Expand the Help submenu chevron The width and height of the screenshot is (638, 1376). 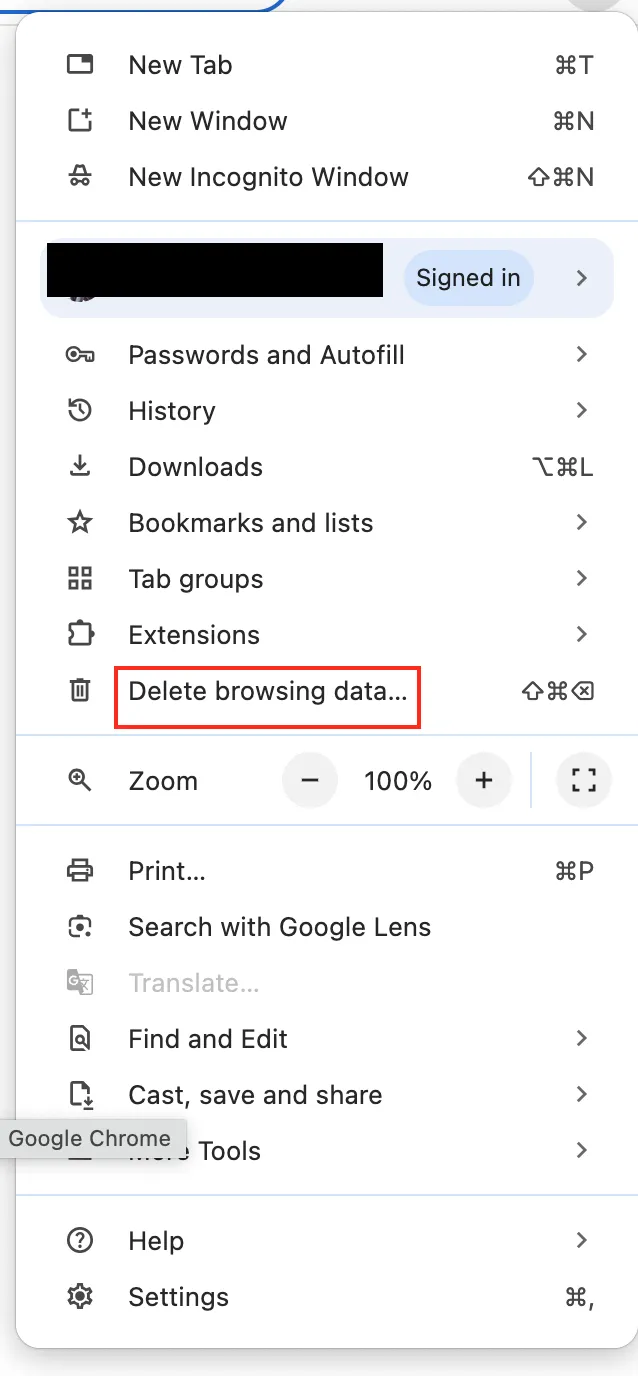tap(582, 1241)
